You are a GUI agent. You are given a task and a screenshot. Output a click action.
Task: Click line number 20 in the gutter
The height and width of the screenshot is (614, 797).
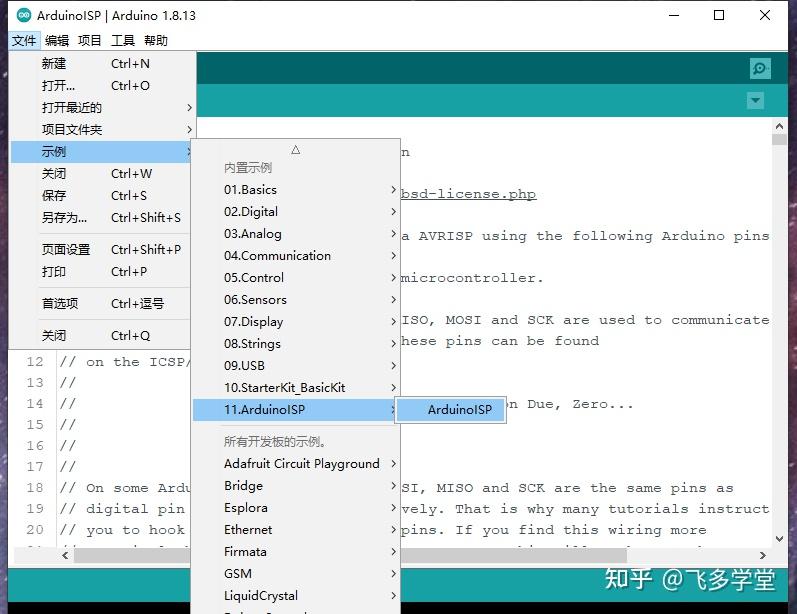coord(35,530)
